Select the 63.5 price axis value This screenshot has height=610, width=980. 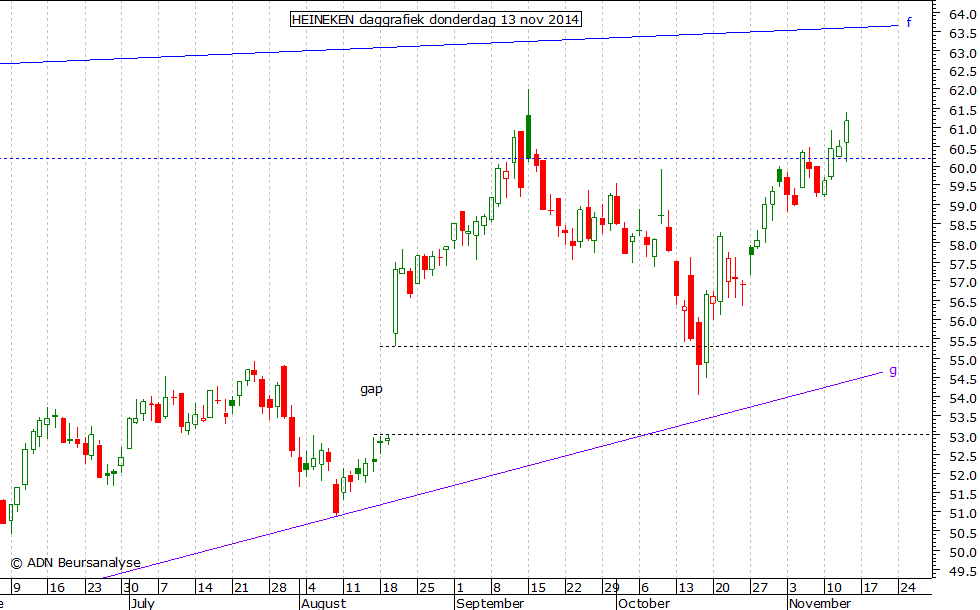[962, 34]
